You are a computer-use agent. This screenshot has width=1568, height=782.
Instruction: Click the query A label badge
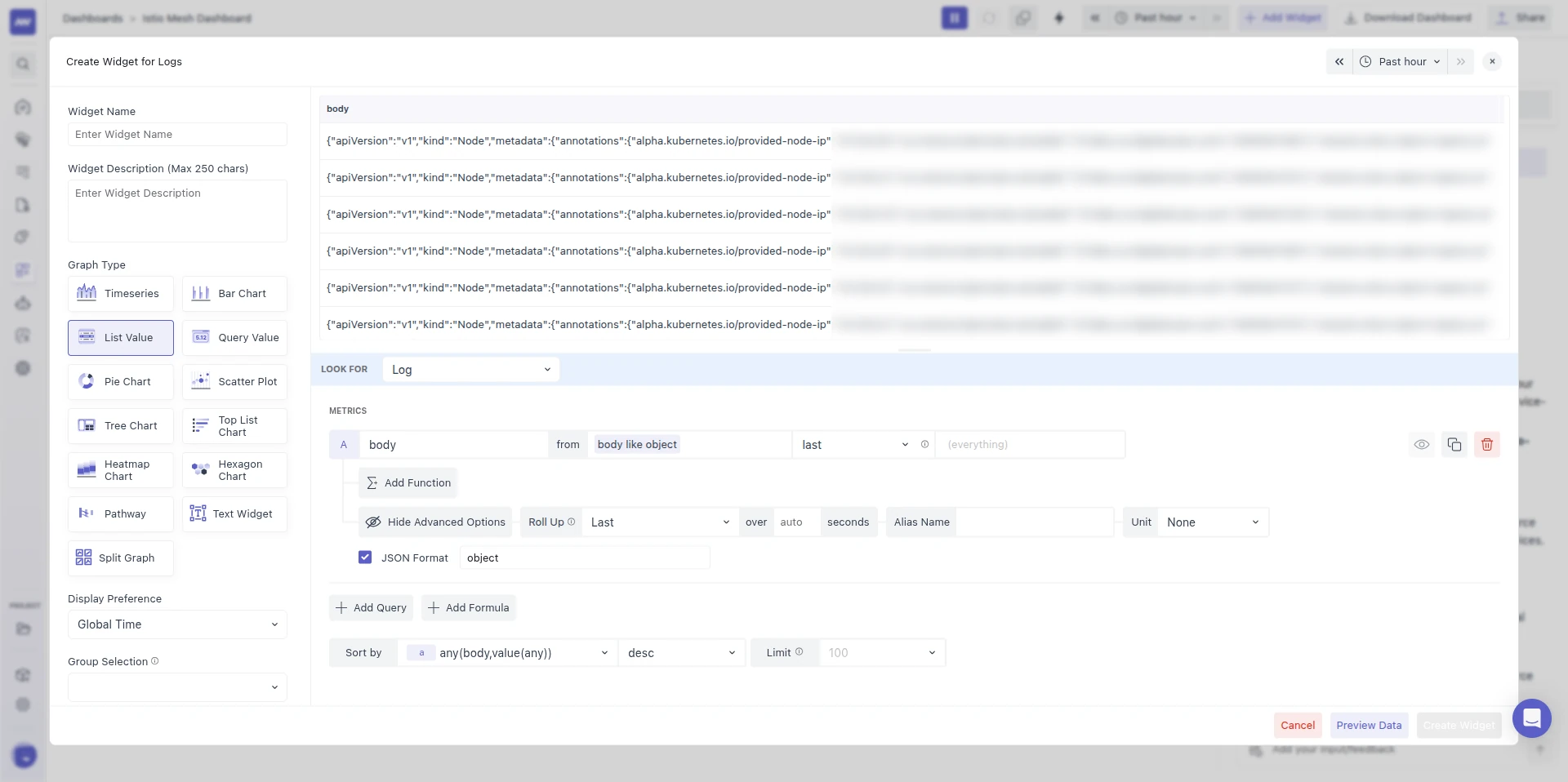click(344, 445)
